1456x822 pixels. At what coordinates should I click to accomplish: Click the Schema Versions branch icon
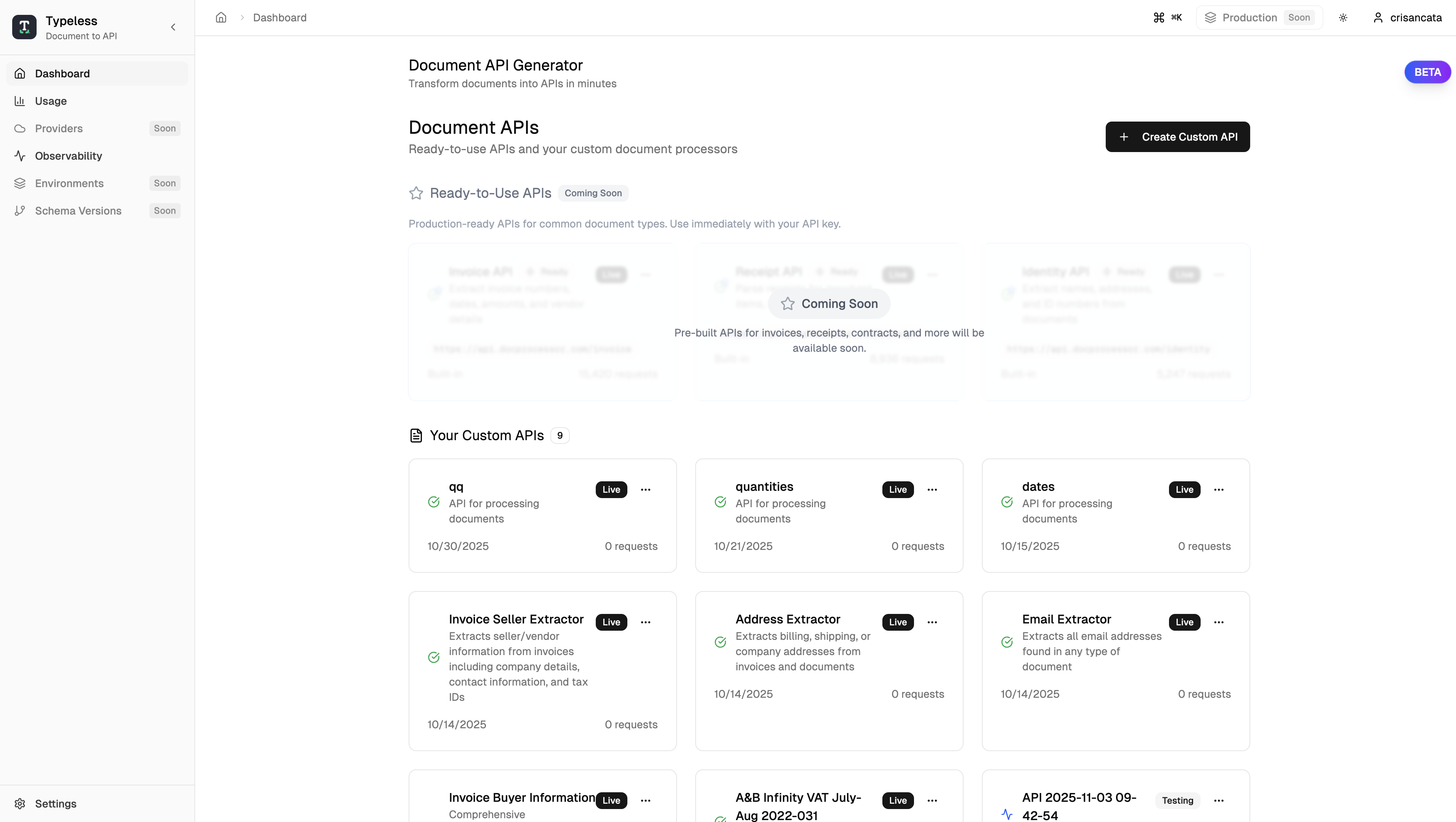(20, 210)
